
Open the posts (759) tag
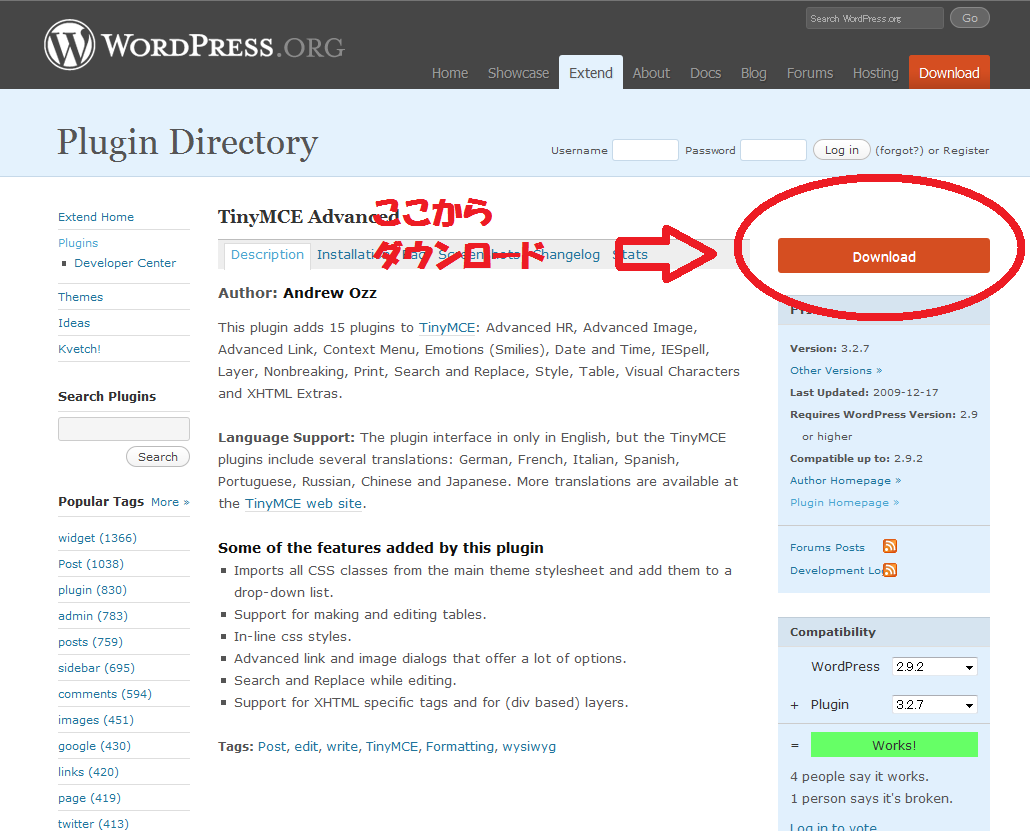coord(91,642)
